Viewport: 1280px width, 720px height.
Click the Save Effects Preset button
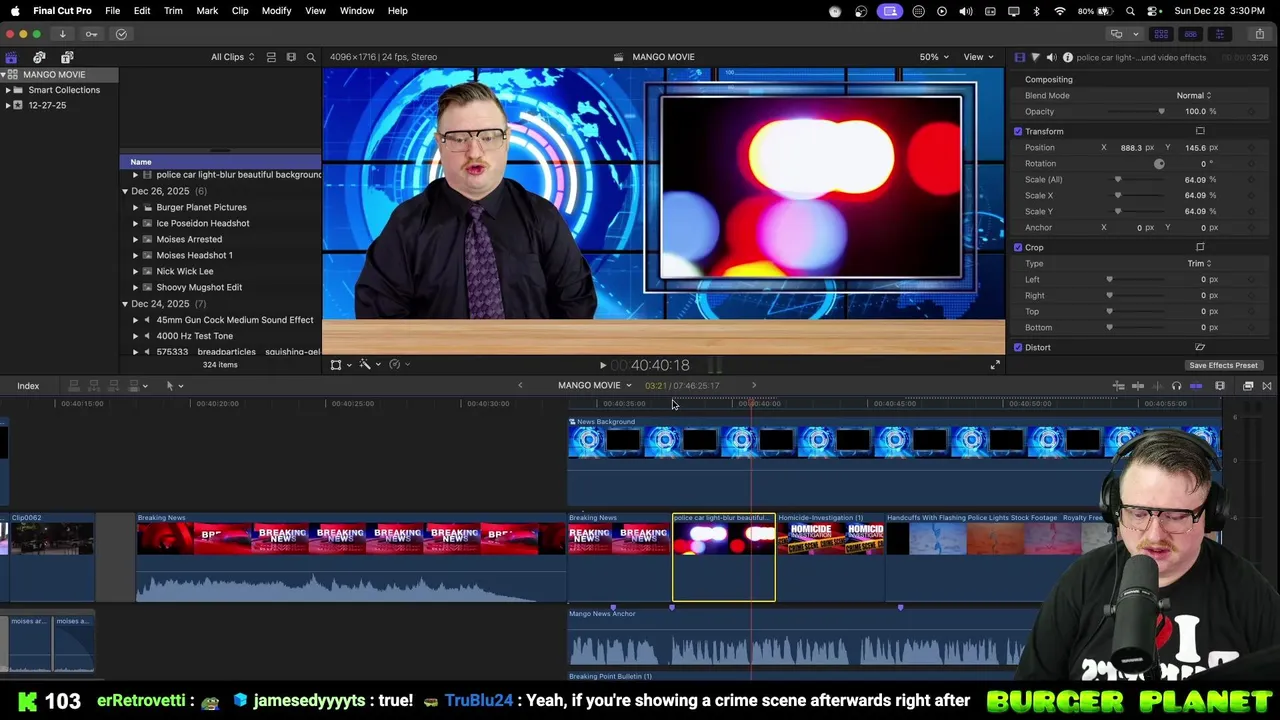pyautogui.click(x=1223, y=365)
